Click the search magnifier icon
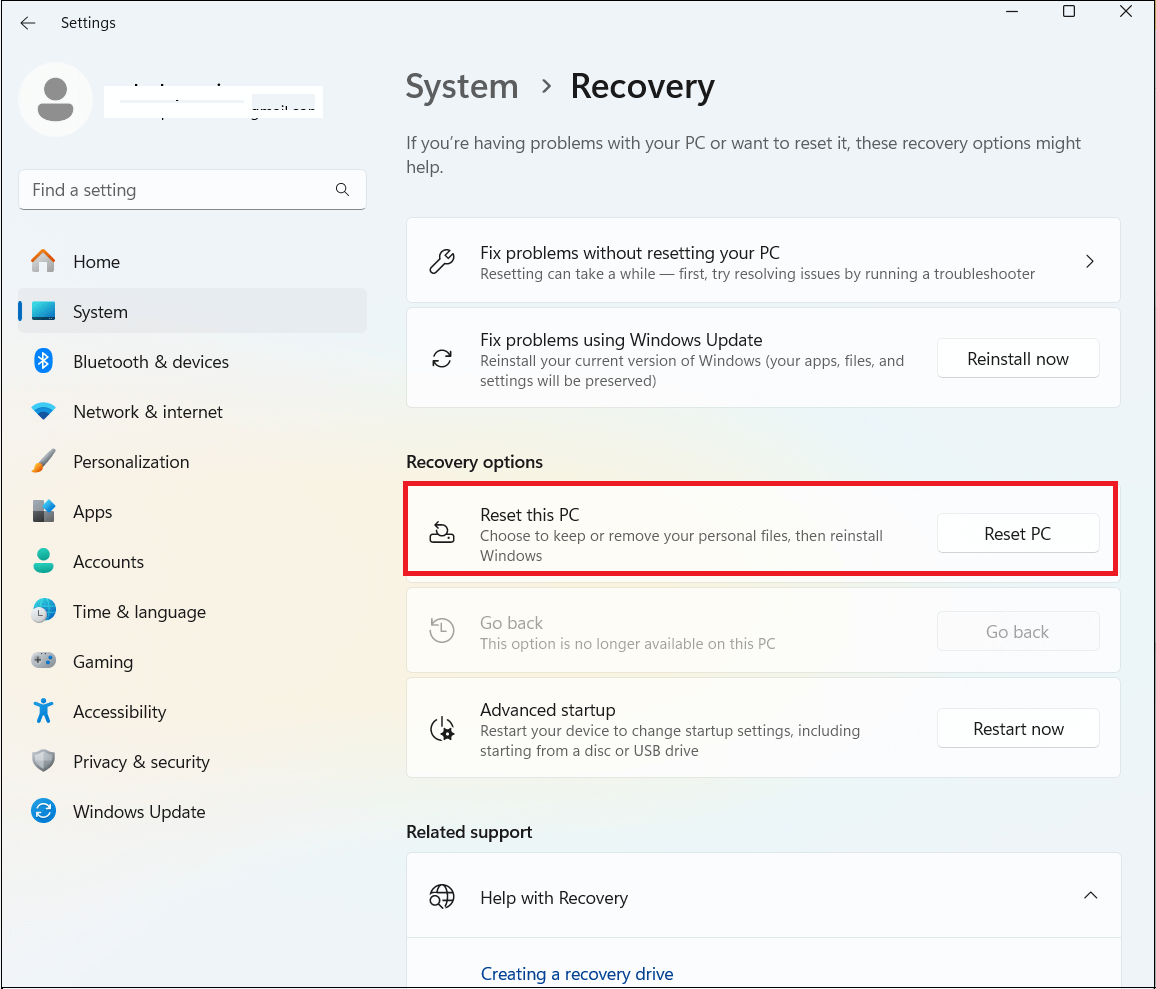1156x989 pixels. 342,190
